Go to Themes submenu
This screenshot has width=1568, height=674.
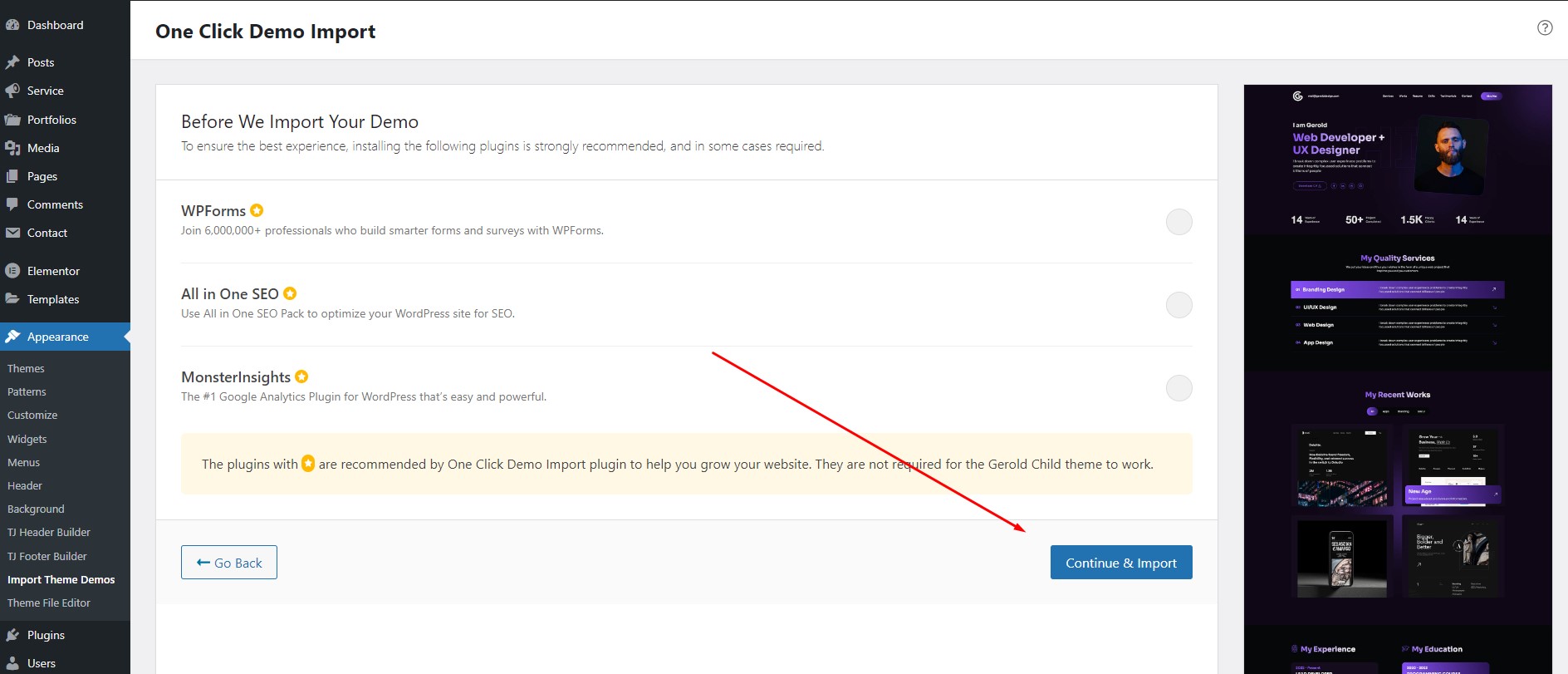coord(26,368)
